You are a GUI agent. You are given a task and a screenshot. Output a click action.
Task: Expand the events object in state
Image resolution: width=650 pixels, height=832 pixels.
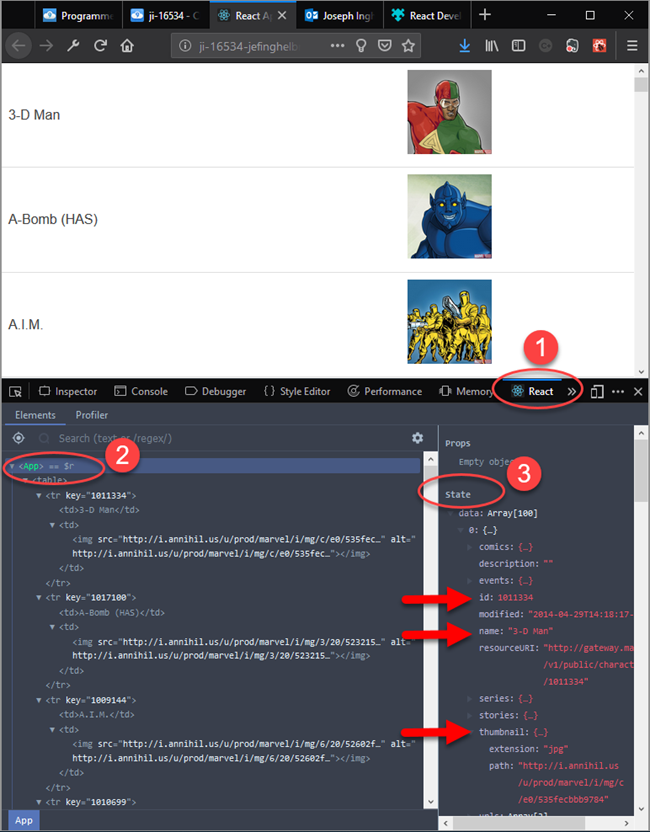[470, 580]
